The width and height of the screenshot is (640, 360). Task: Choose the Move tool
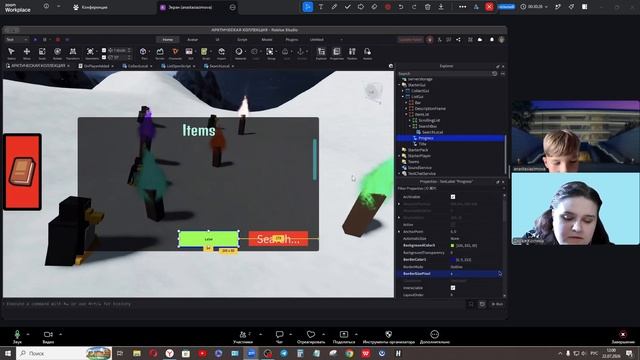click(x=27, y=53)
